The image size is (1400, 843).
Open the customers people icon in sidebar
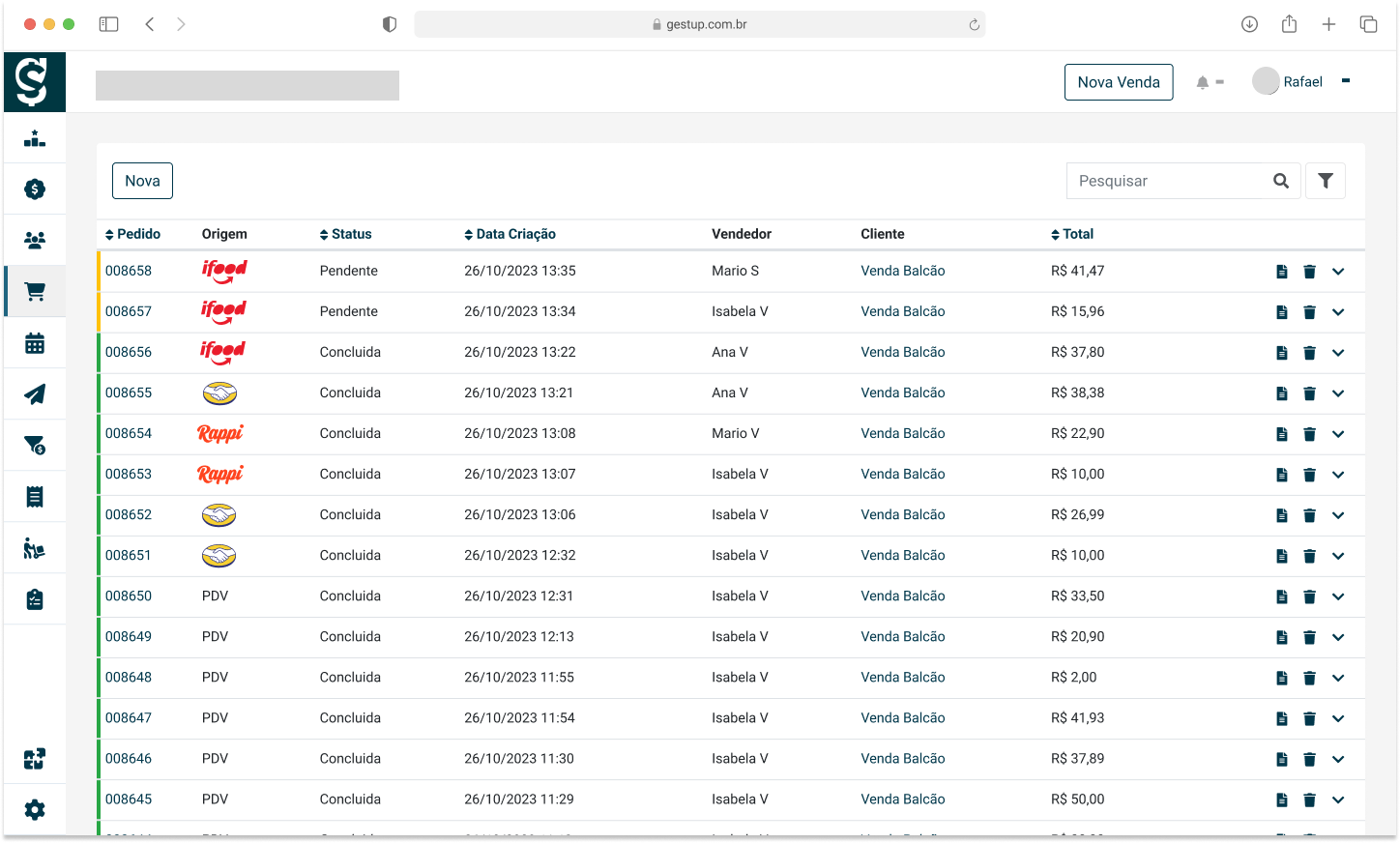coord(35,241)
